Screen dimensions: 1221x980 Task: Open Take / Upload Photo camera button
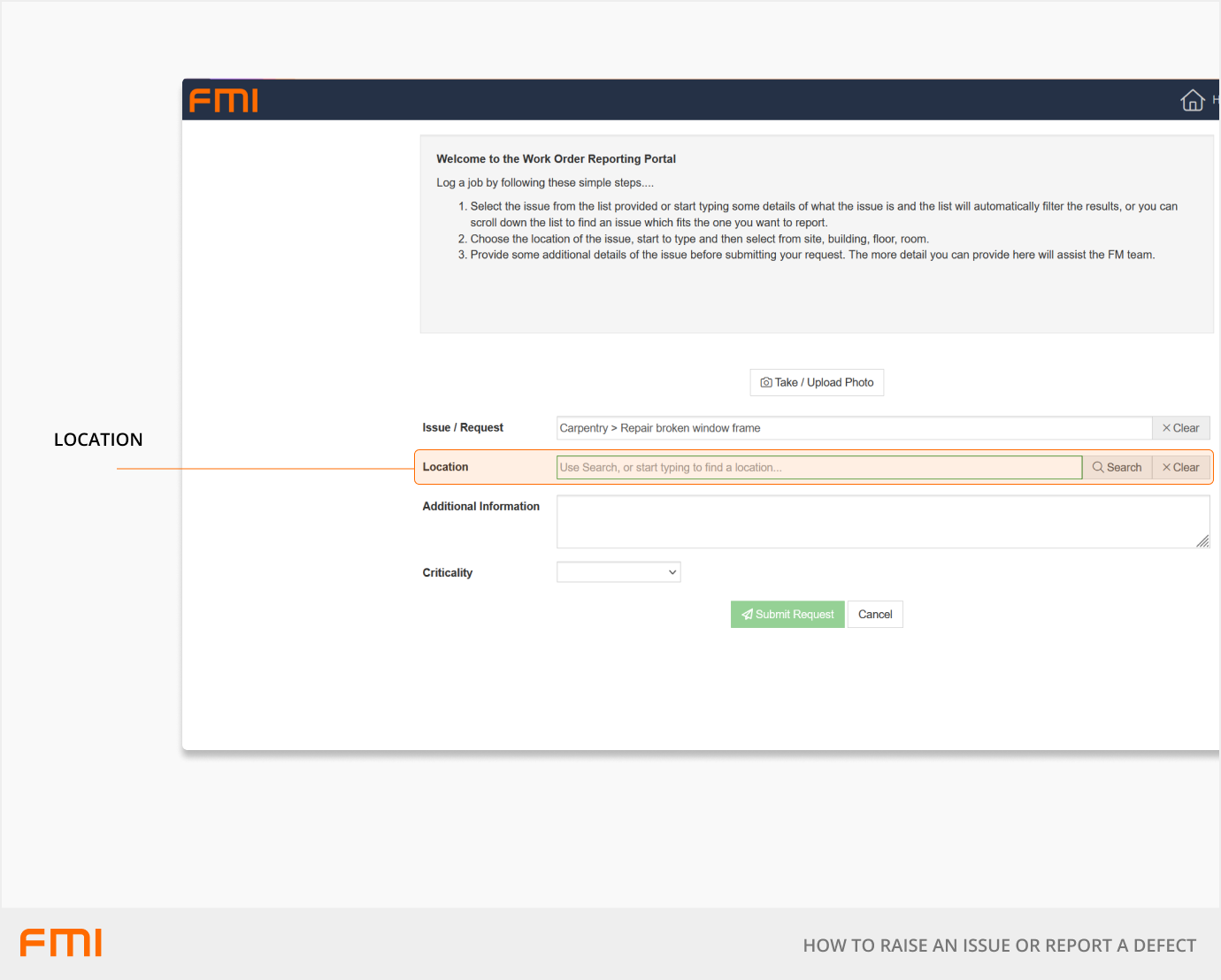point(816,382)
